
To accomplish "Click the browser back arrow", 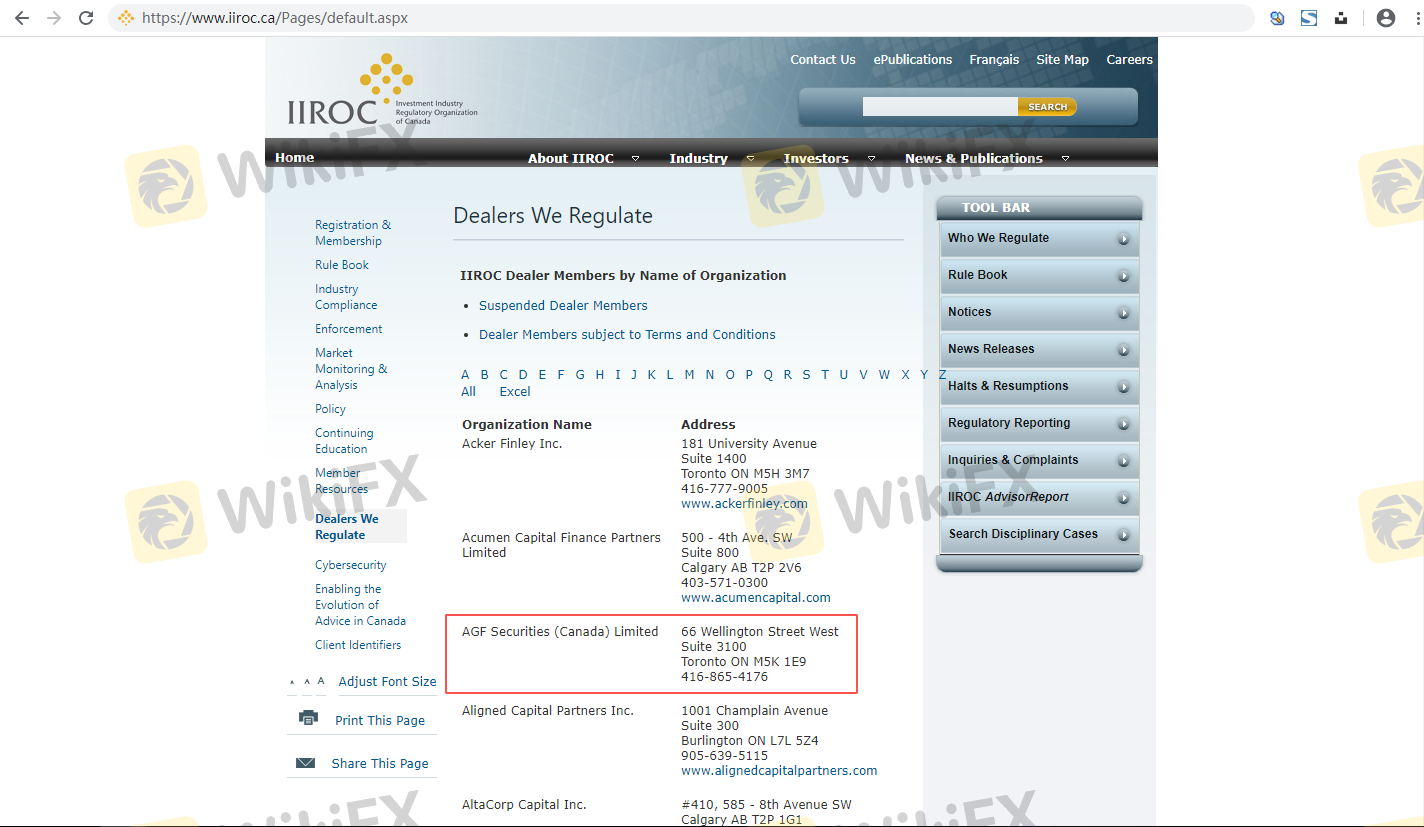I will [22, 18].
